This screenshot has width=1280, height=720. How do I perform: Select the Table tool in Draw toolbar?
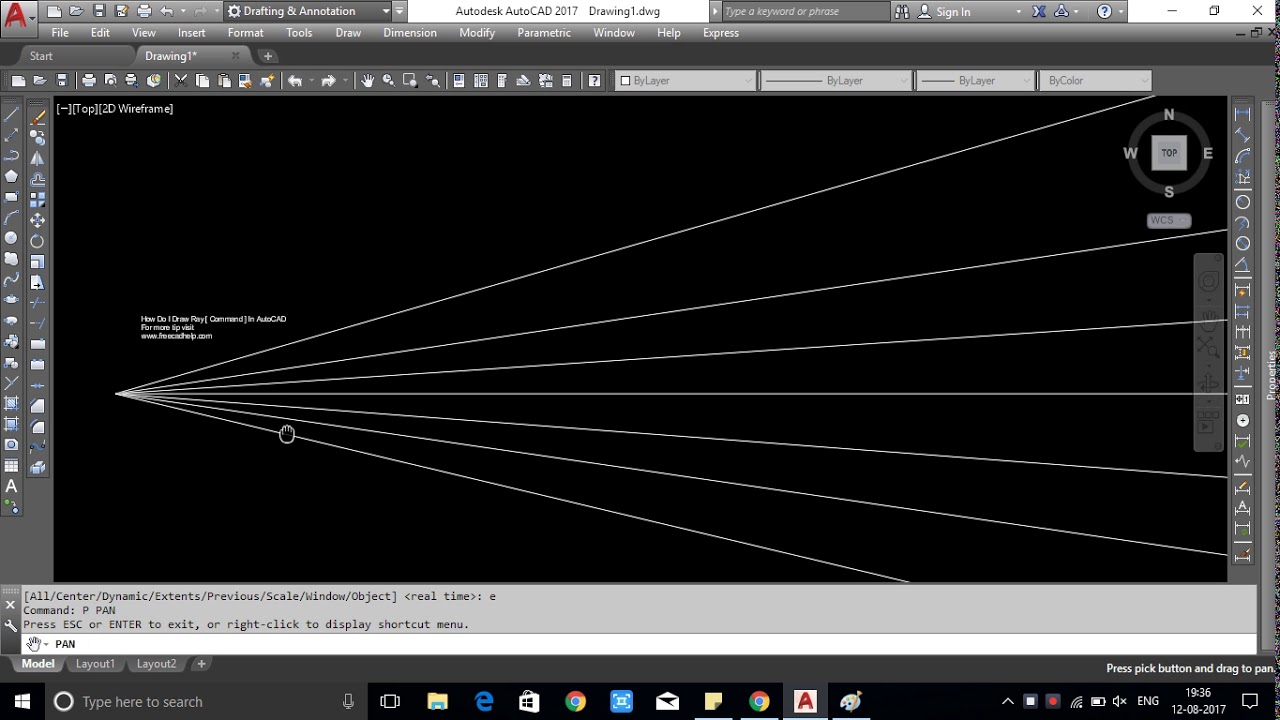[x=12, y=466]
